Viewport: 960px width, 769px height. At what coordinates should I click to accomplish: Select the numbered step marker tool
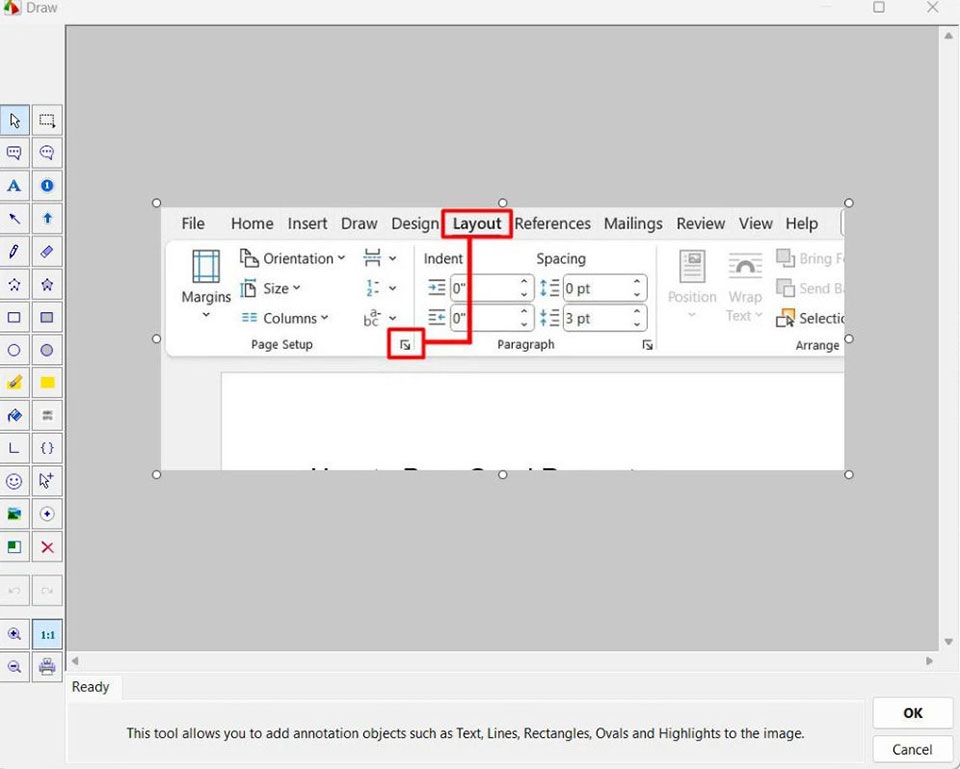tap(47, 186)
